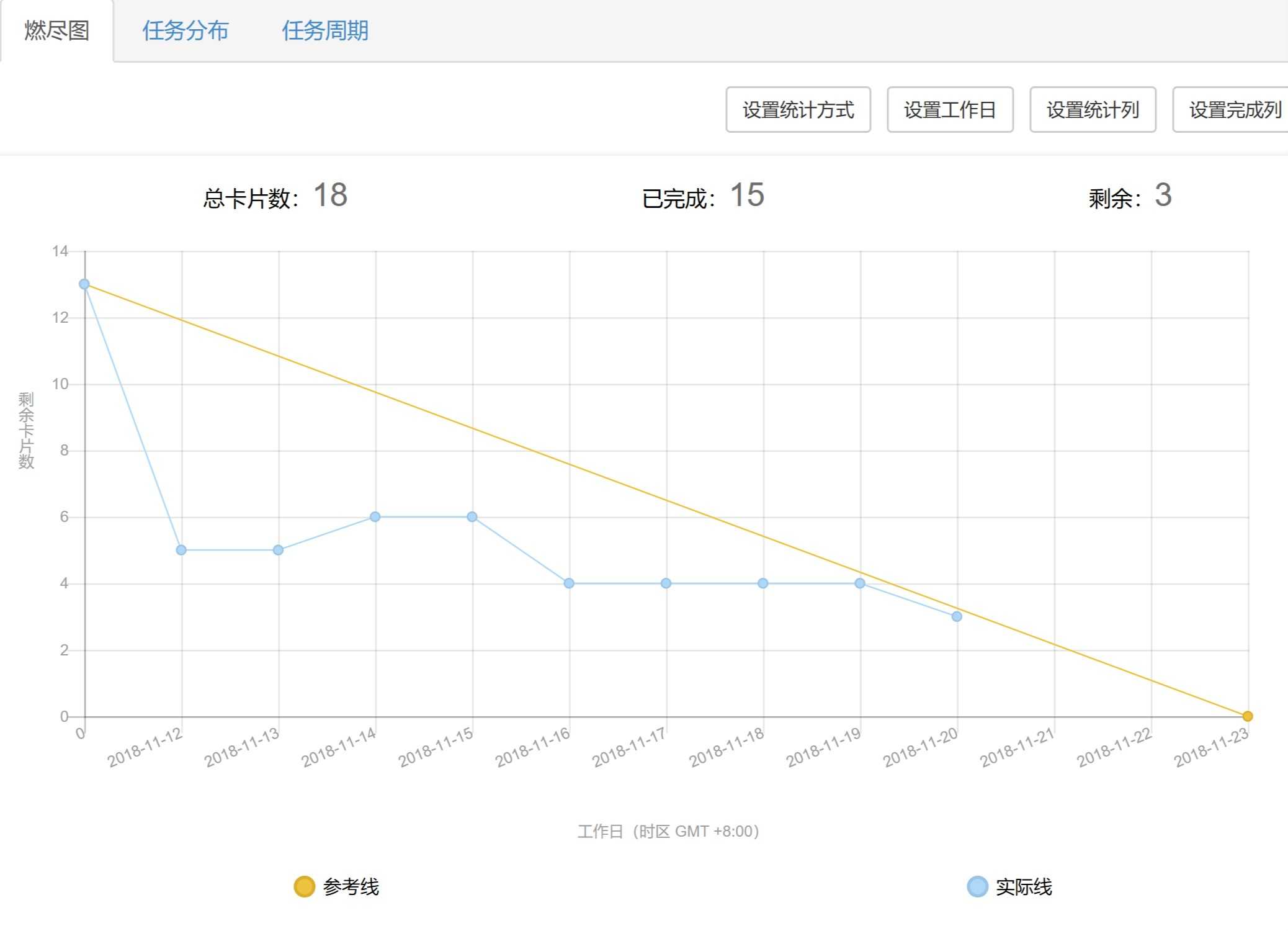Click the 剩余卡片数 vertical axis title
The image size is (1288, 931).
[x=26, y=430]
